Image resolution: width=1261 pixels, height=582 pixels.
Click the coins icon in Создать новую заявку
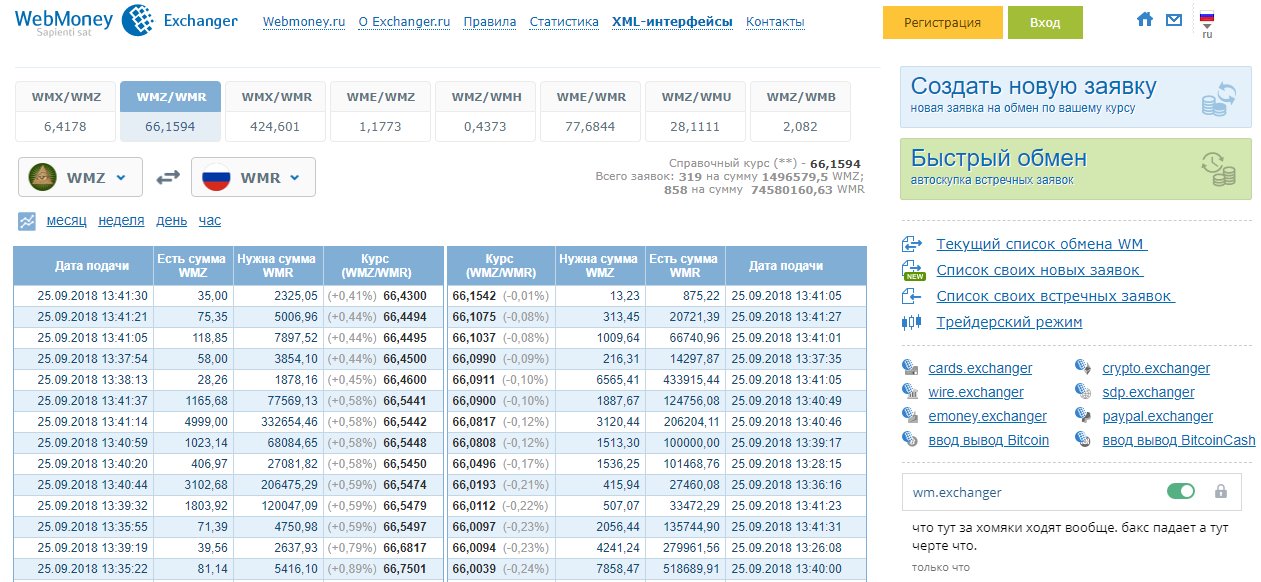(x=1219, y=99)
